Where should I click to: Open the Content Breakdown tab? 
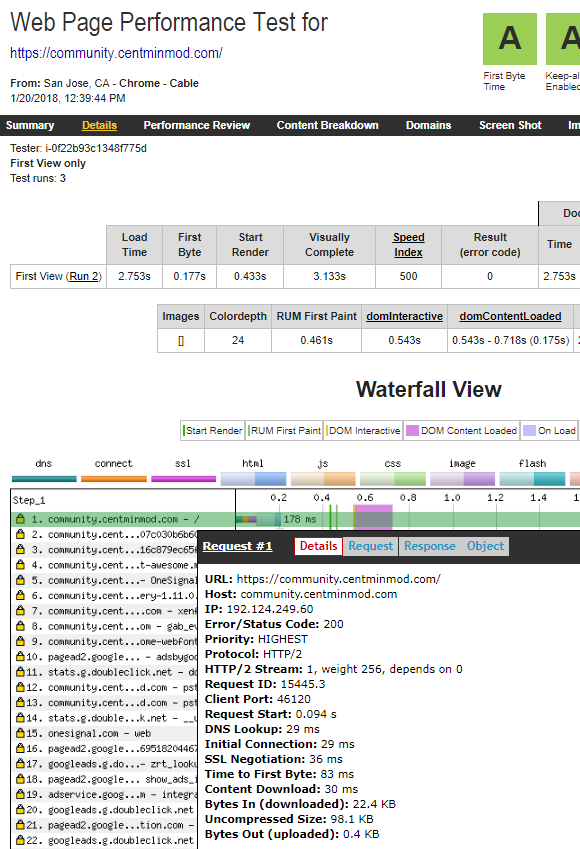point(327,125)
